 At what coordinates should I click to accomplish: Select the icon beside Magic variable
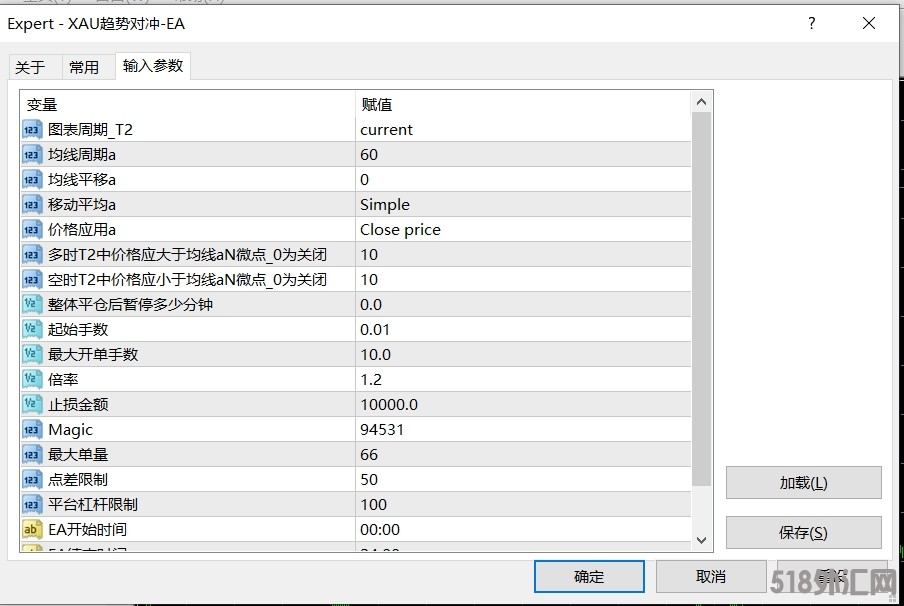click(32, 430)
